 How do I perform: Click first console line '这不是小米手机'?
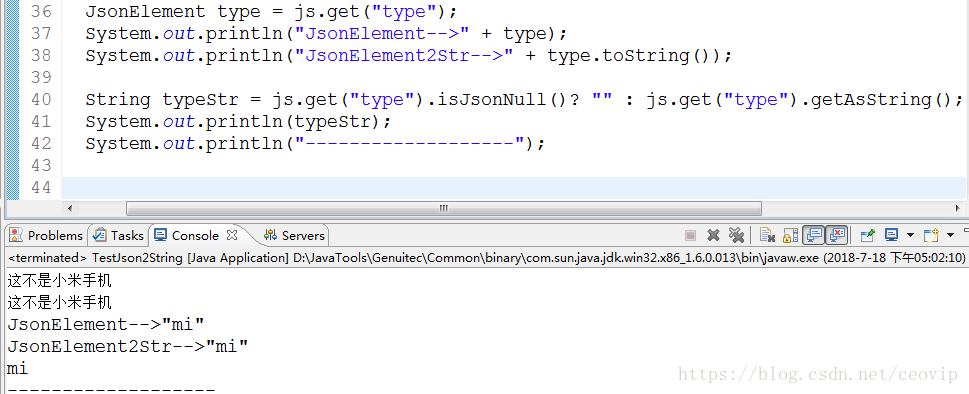tap(59, 281)
